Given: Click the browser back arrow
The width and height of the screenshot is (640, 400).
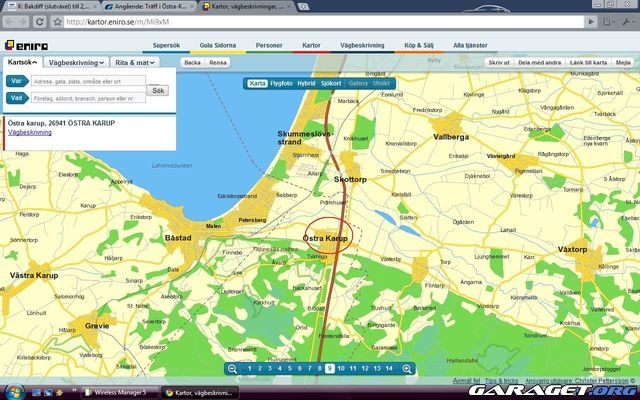Looking at the screenshot, I should (x=8, y=21).
